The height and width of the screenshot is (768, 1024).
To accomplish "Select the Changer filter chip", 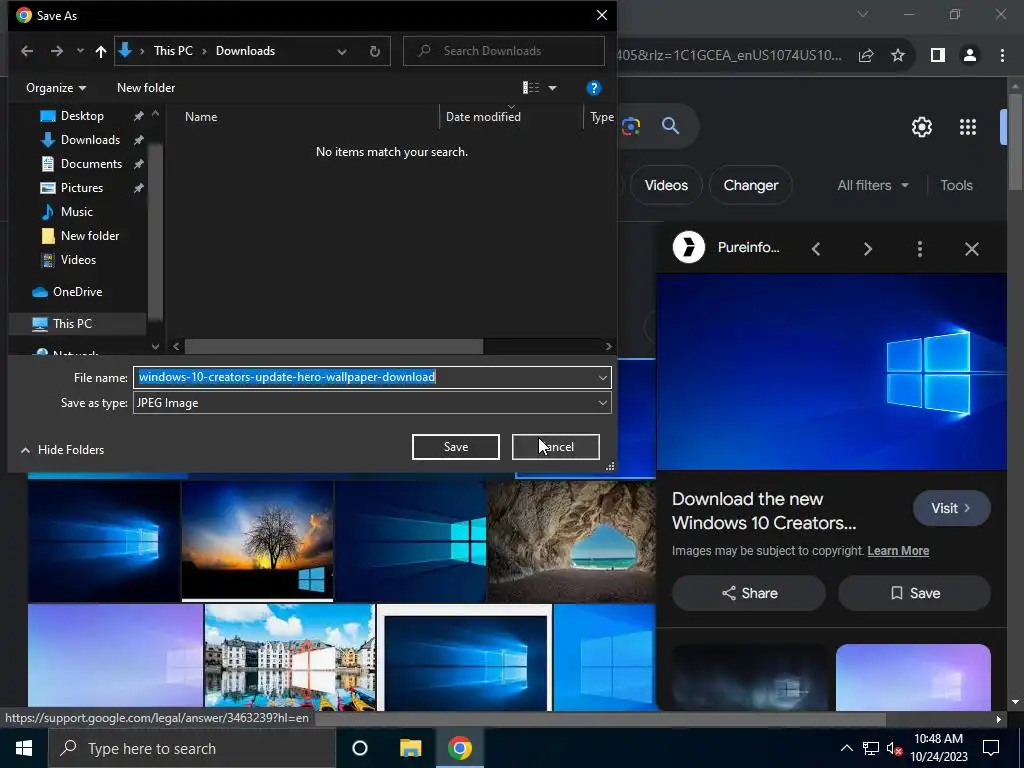I will point(750,185).
